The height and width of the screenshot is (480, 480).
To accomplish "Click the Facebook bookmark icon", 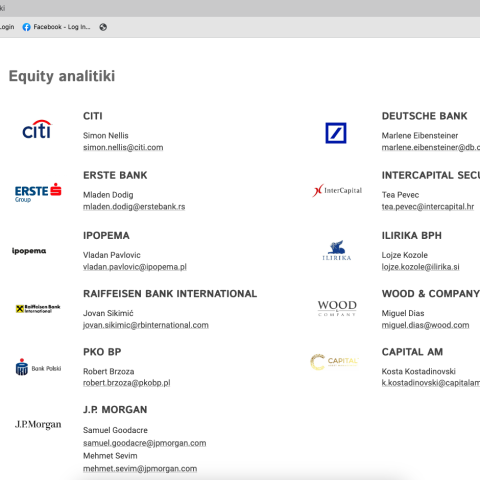I will [26, 27].
